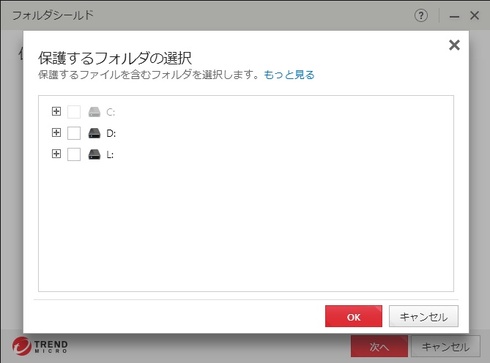Click the L: drive icon
This screenshot has width=490, height=363.
[94, 154]
